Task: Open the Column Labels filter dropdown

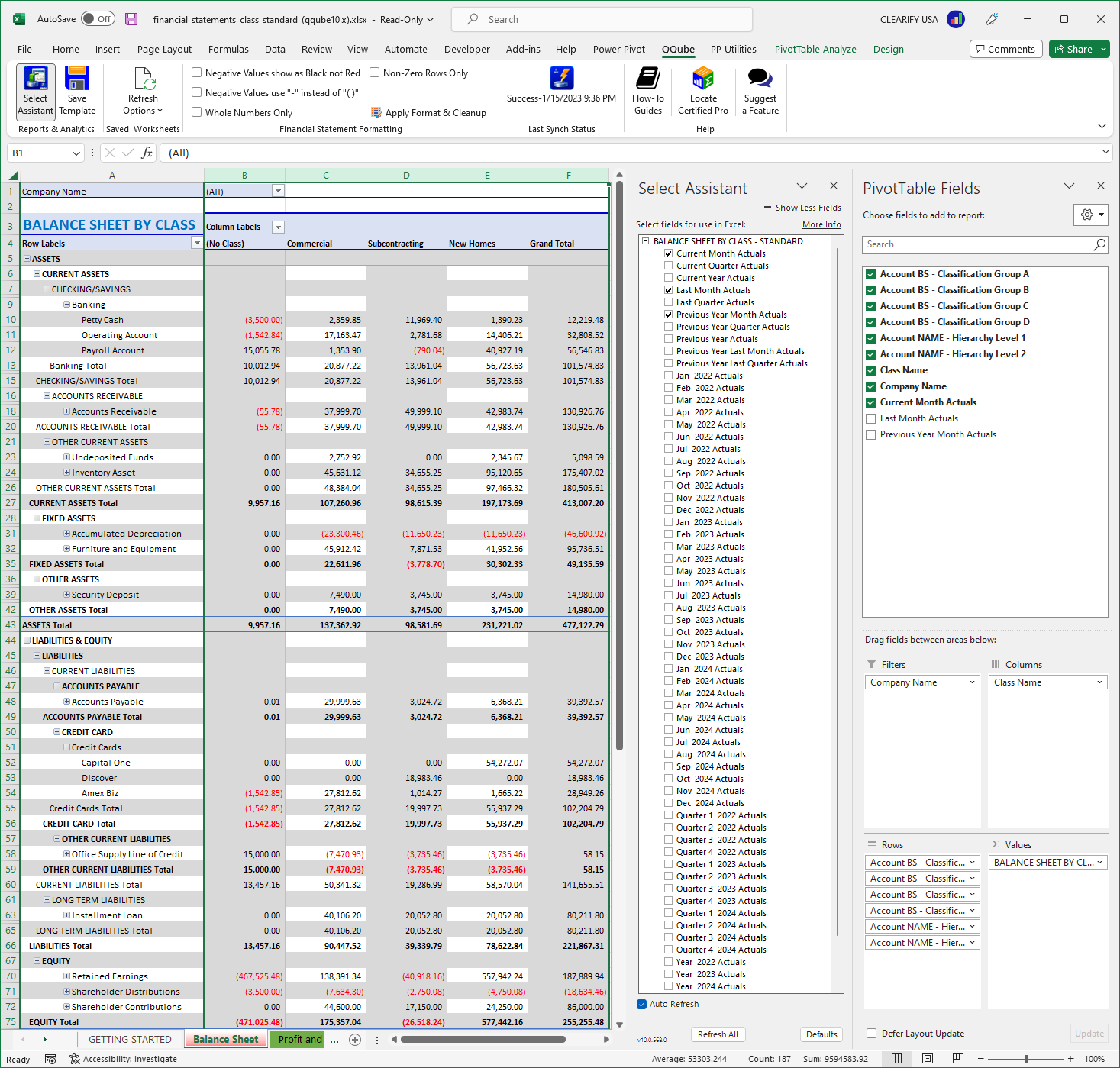Action: click(278, 227)
